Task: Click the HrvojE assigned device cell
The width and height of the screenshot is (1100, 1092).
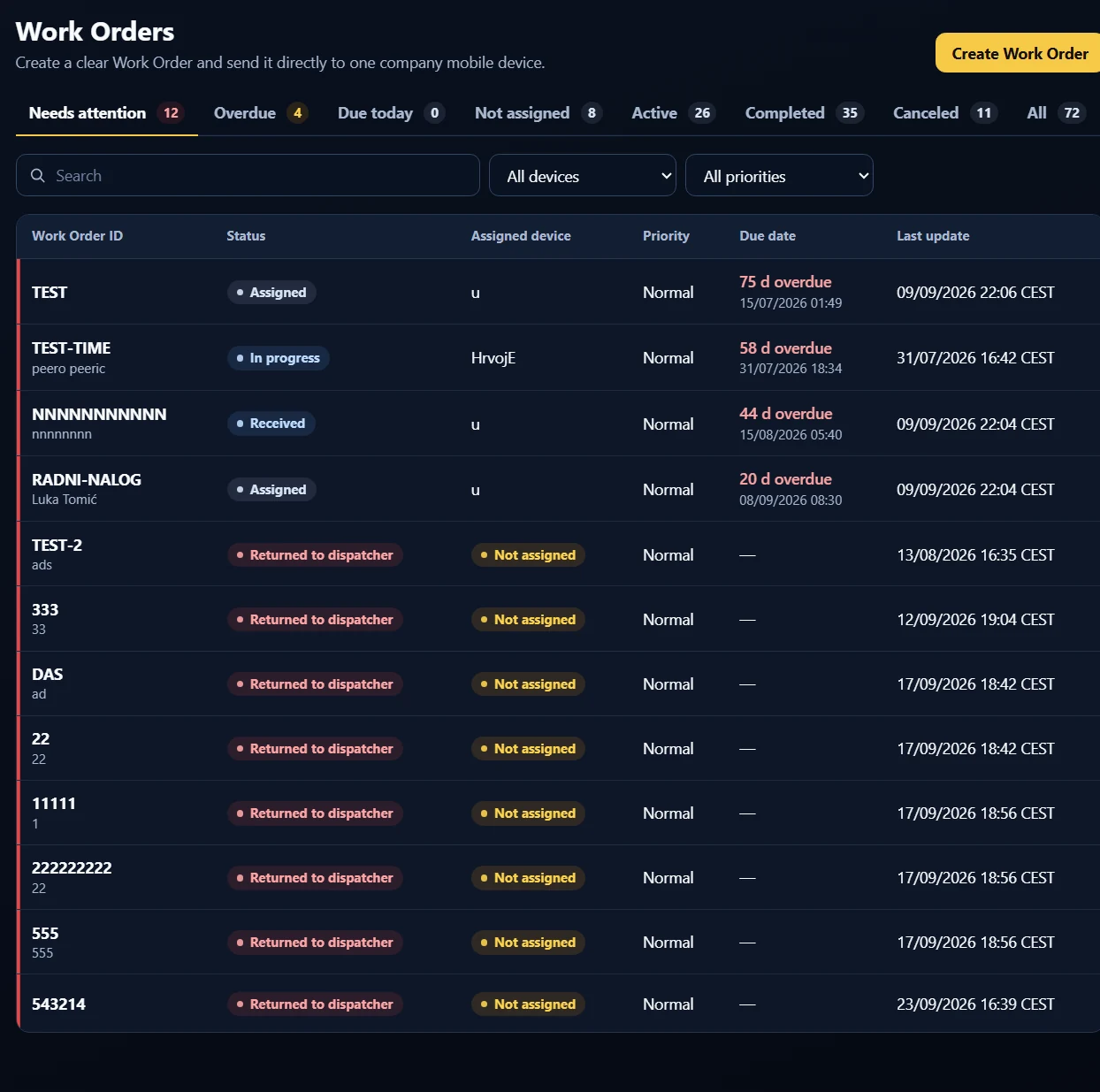Action: [493, 358]
